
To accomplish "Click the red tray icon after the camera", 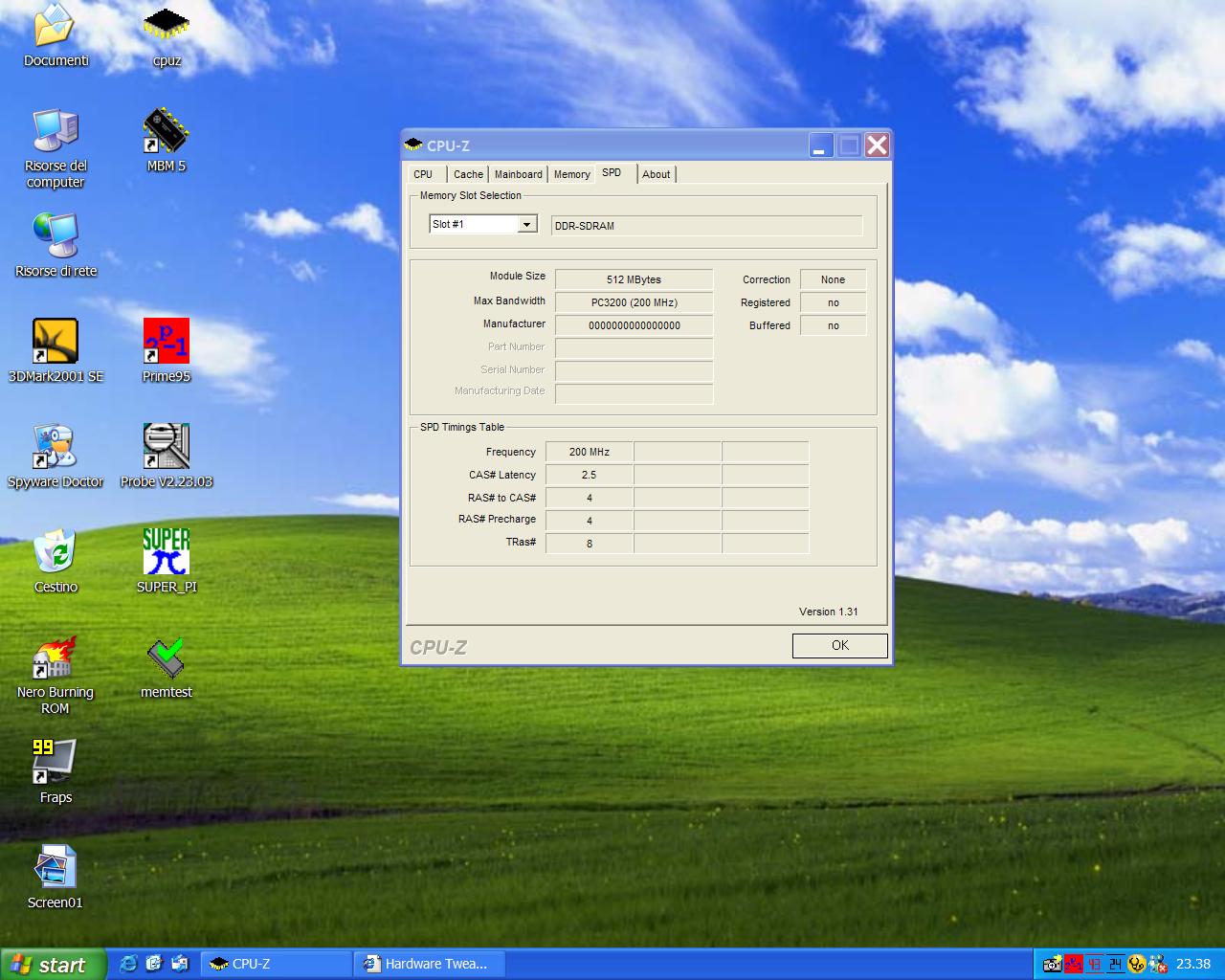I will 1074,964.
